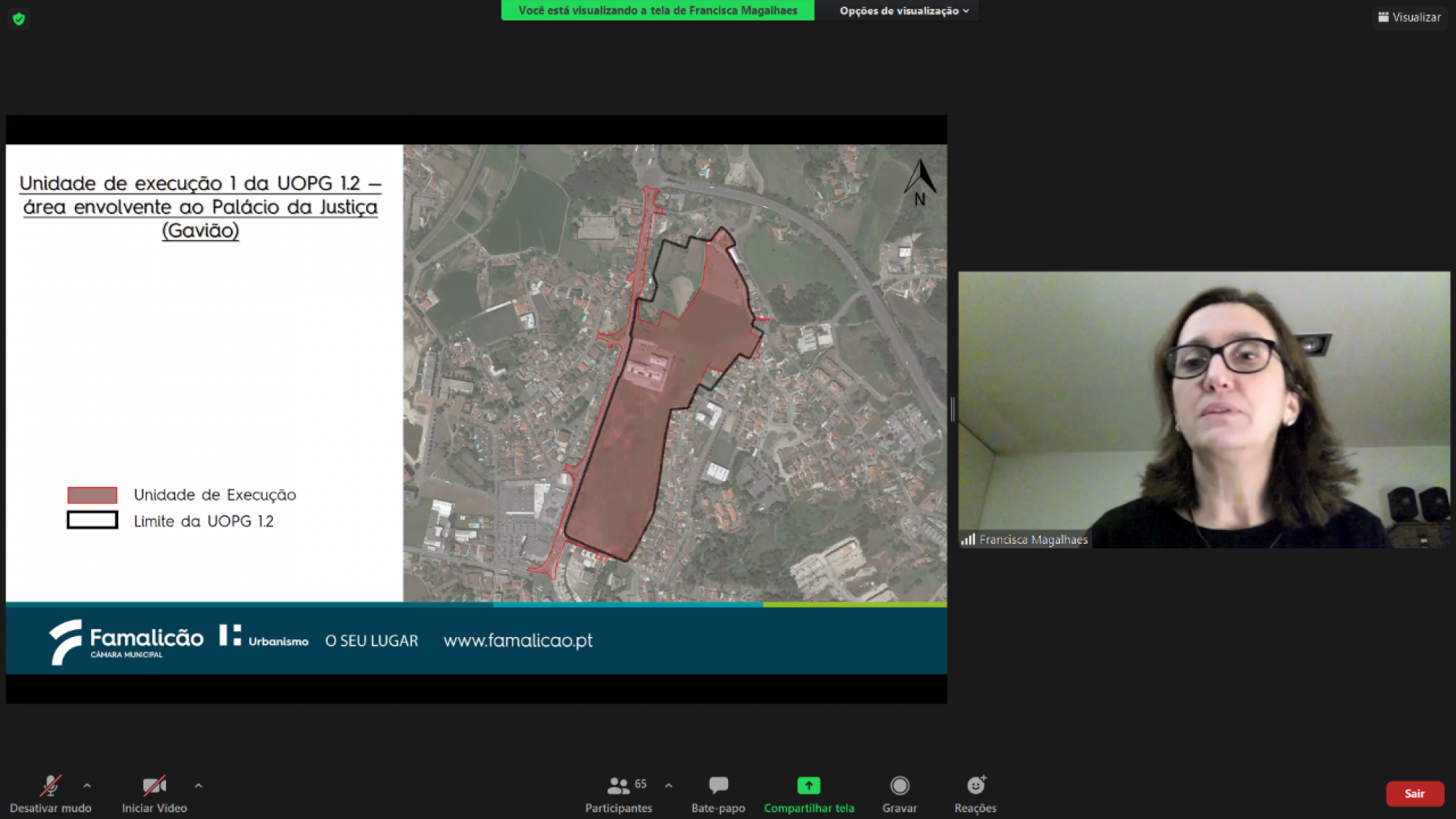Click the green encryption shield icon

click(19, 19)
